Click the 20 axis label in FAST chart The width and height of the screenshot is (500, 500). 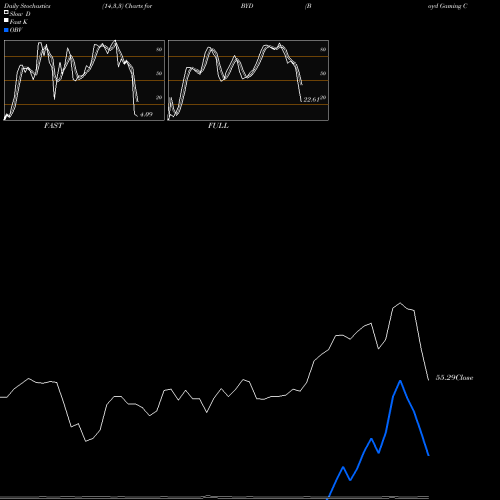point(159,97)
